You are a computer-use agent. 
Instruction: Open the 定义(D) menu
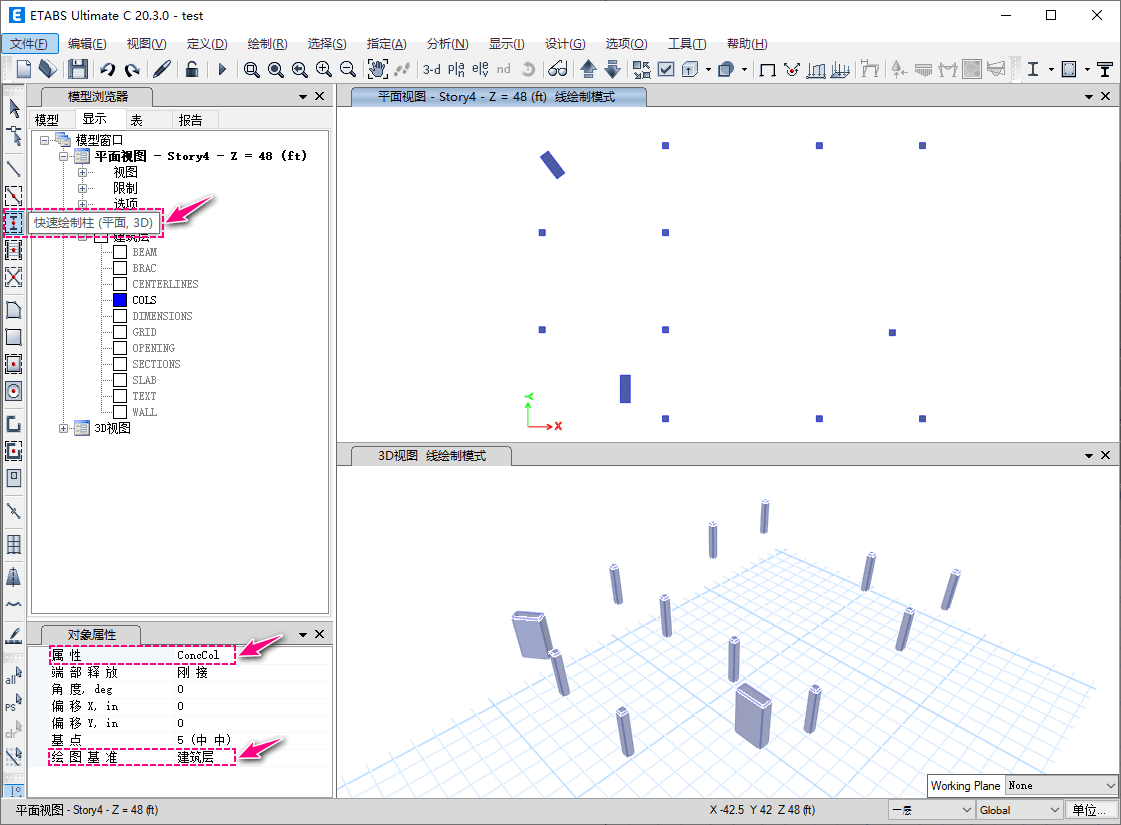[207, 44]
